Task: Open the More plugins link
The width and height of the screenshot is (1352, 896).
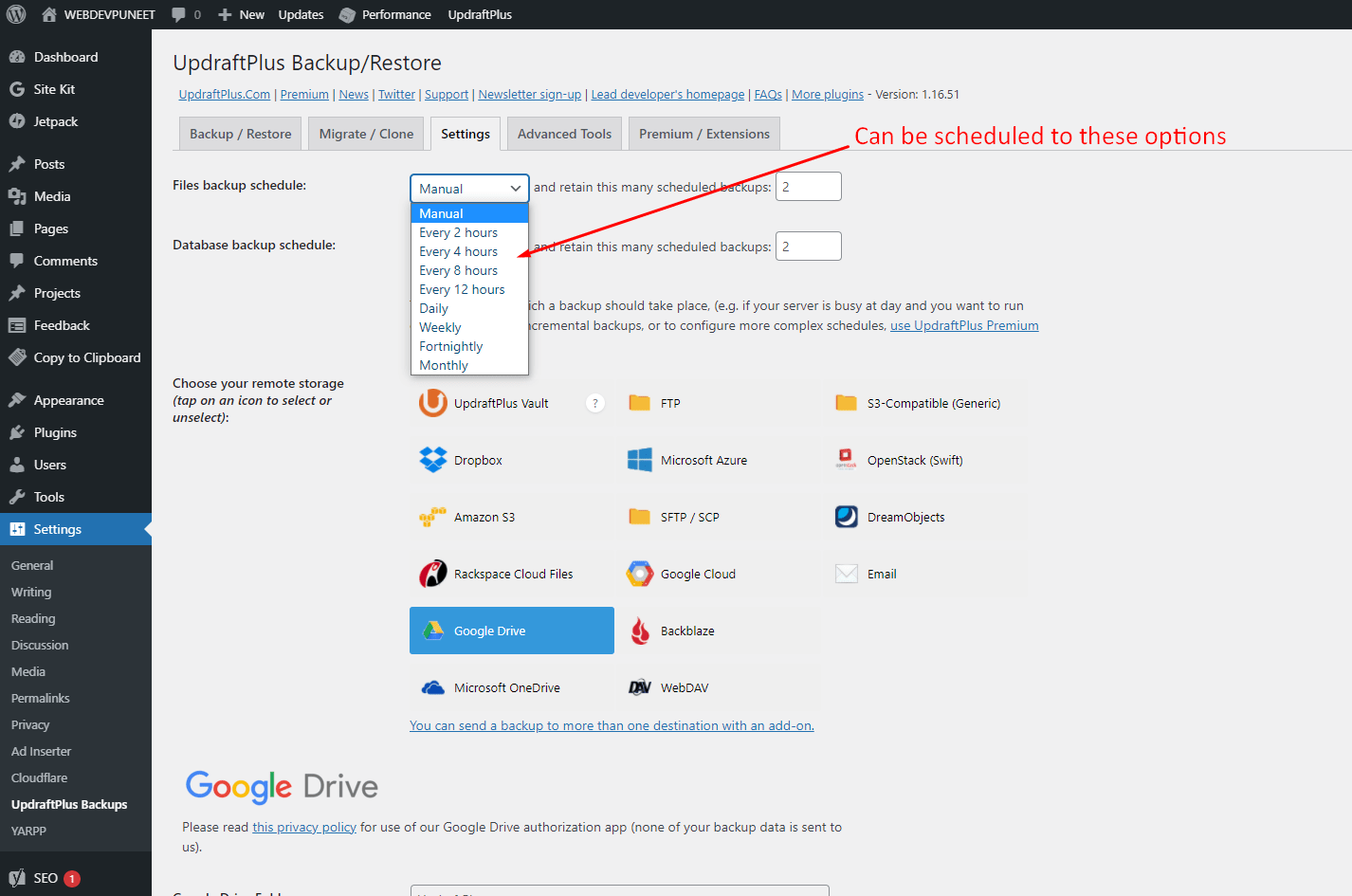Action: pyautogui.click(x=828, y=94)
